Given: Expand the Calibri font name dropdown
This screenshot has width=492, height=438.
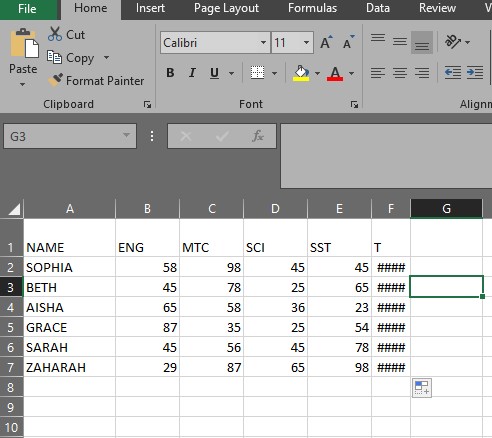Looking at the screenshot, I should point(263,43).
